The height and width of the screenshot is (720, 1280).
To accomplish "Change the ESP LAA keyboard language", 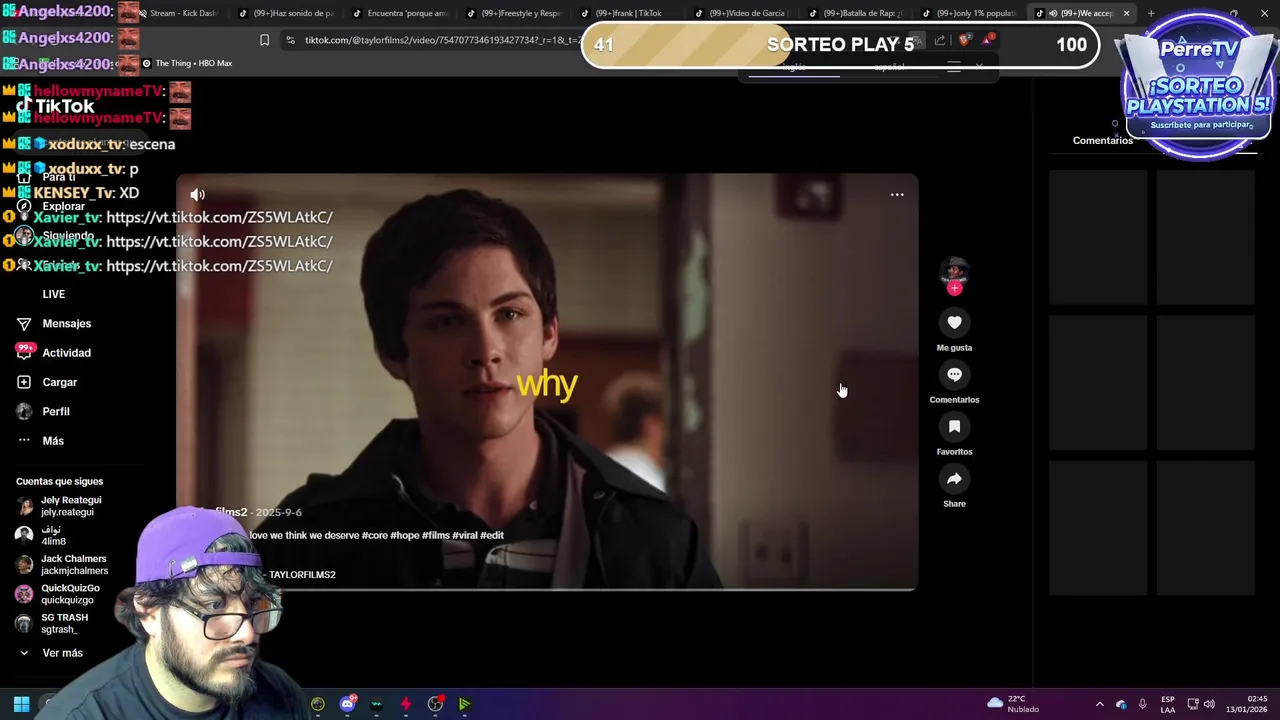I will click(x=1168, y=704).
